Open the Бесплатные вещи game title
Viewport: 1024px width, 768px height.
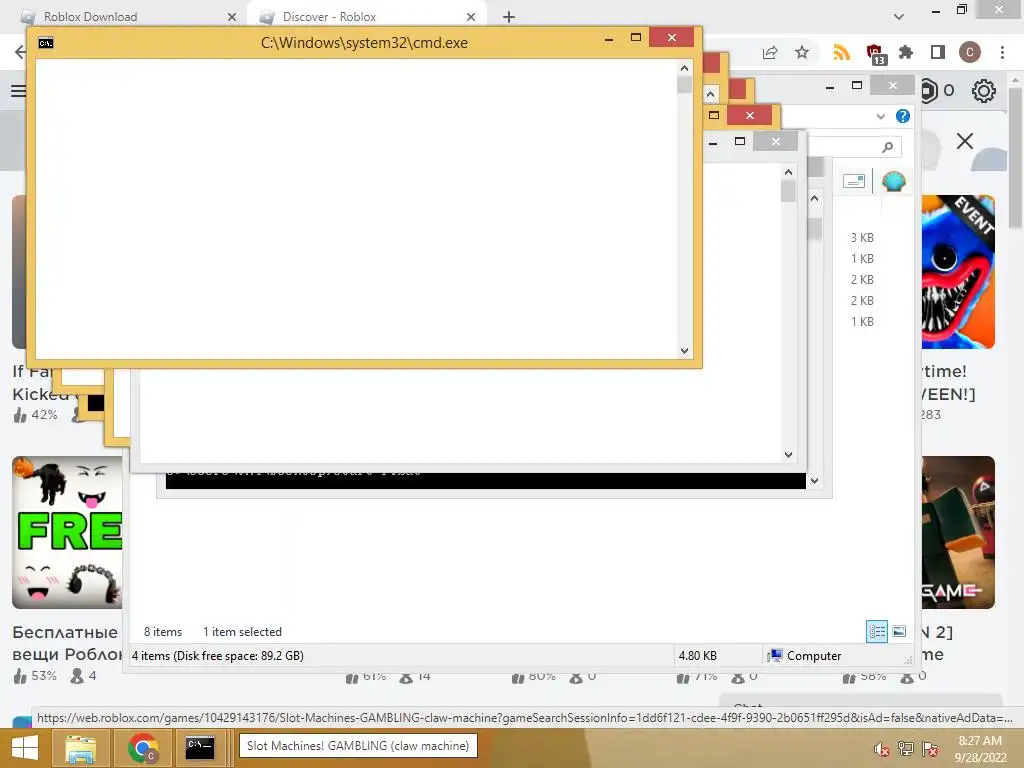[x=67, y=643]
